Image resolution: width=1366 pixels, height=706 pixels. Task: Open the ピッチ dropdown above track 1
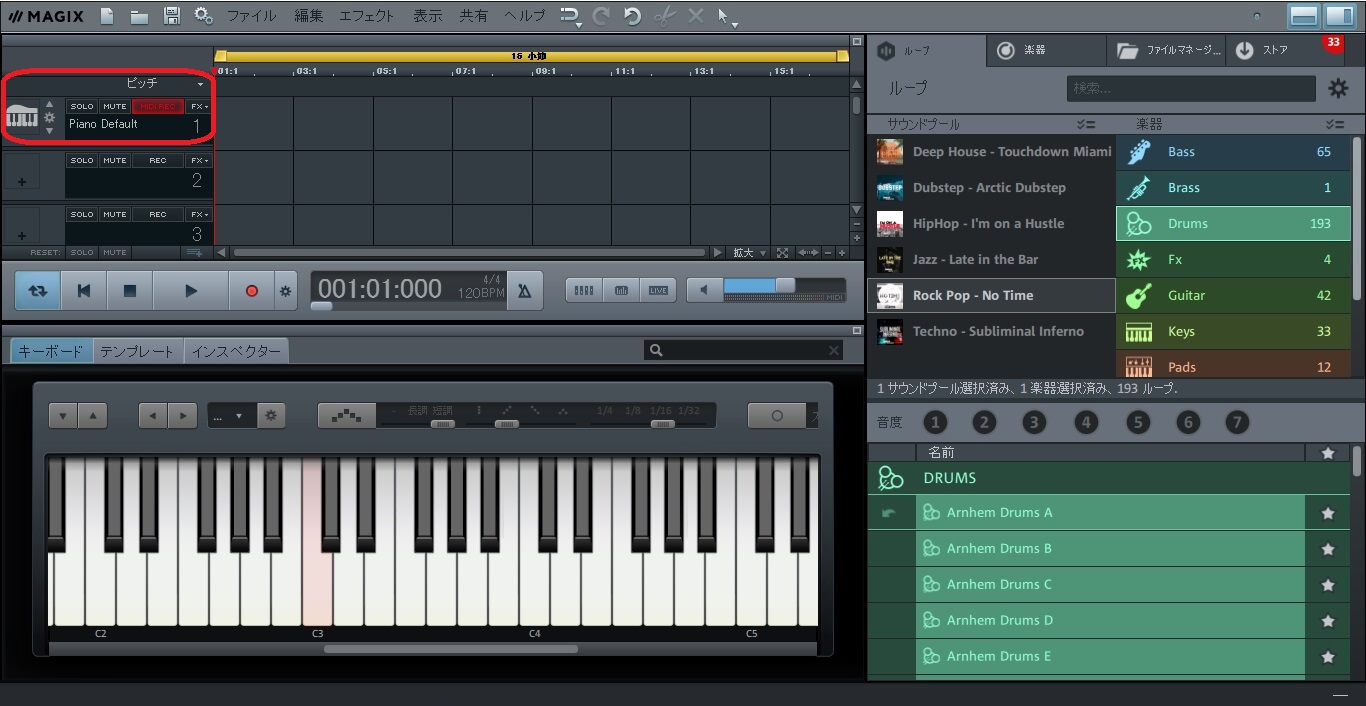[200, 84]
